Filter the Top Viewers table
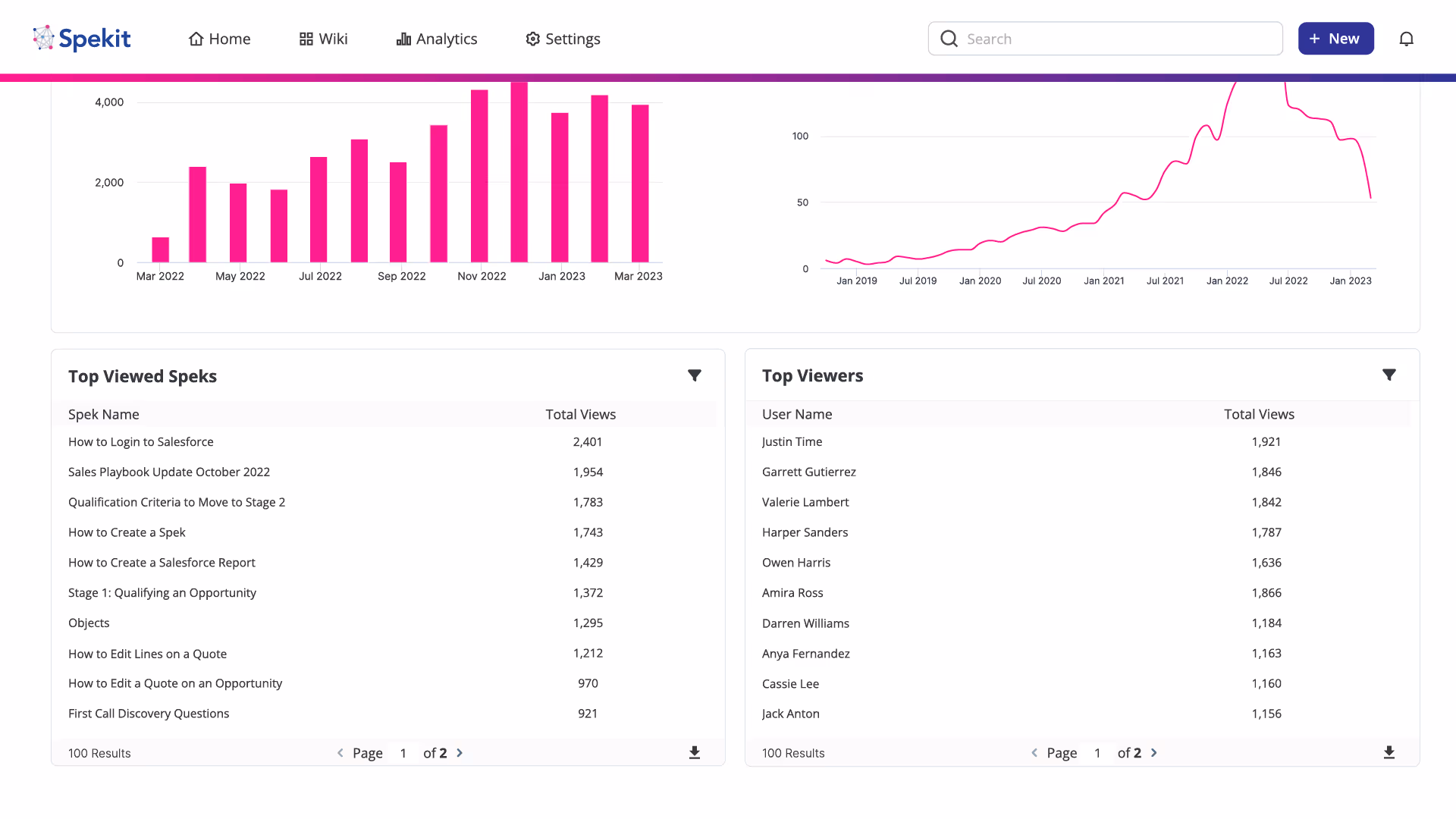The height and width of the screenshot is (819, 1456). tap(1389, 375)
